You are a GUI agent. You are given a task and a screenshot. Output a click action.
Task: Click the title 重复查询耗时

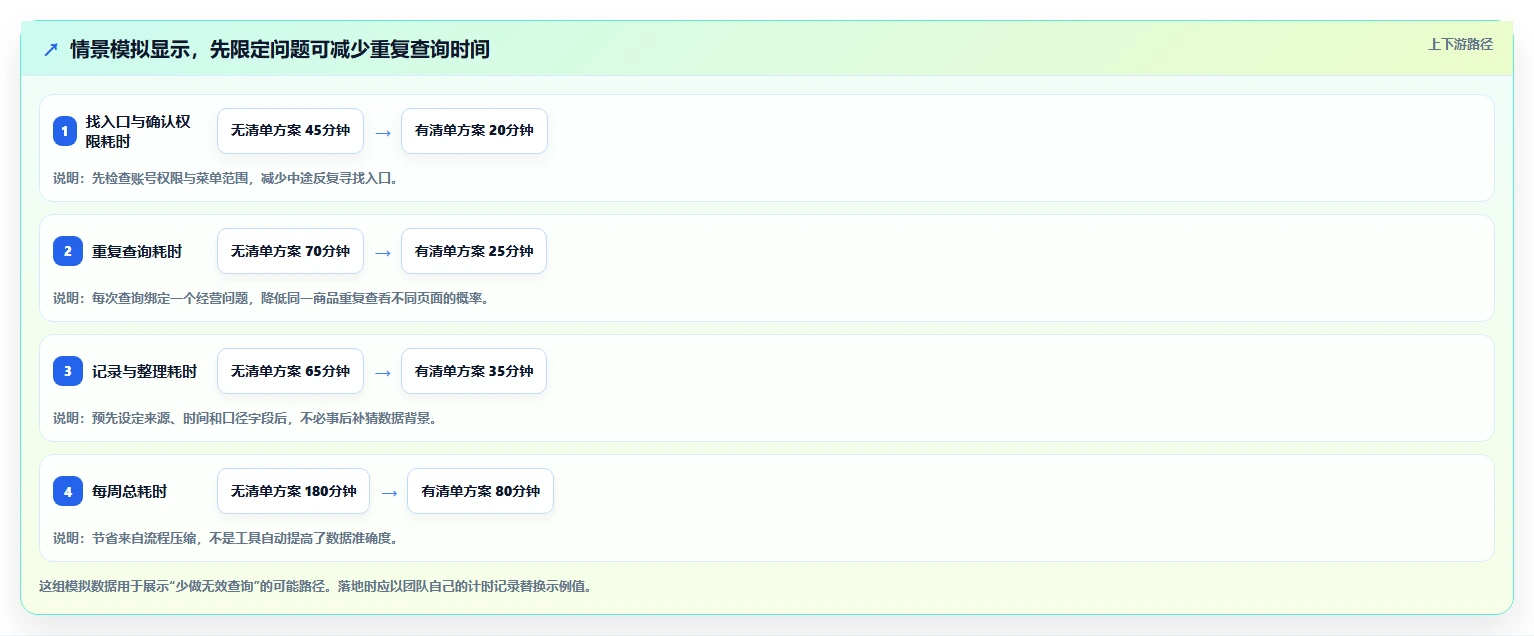pos(137,252)
